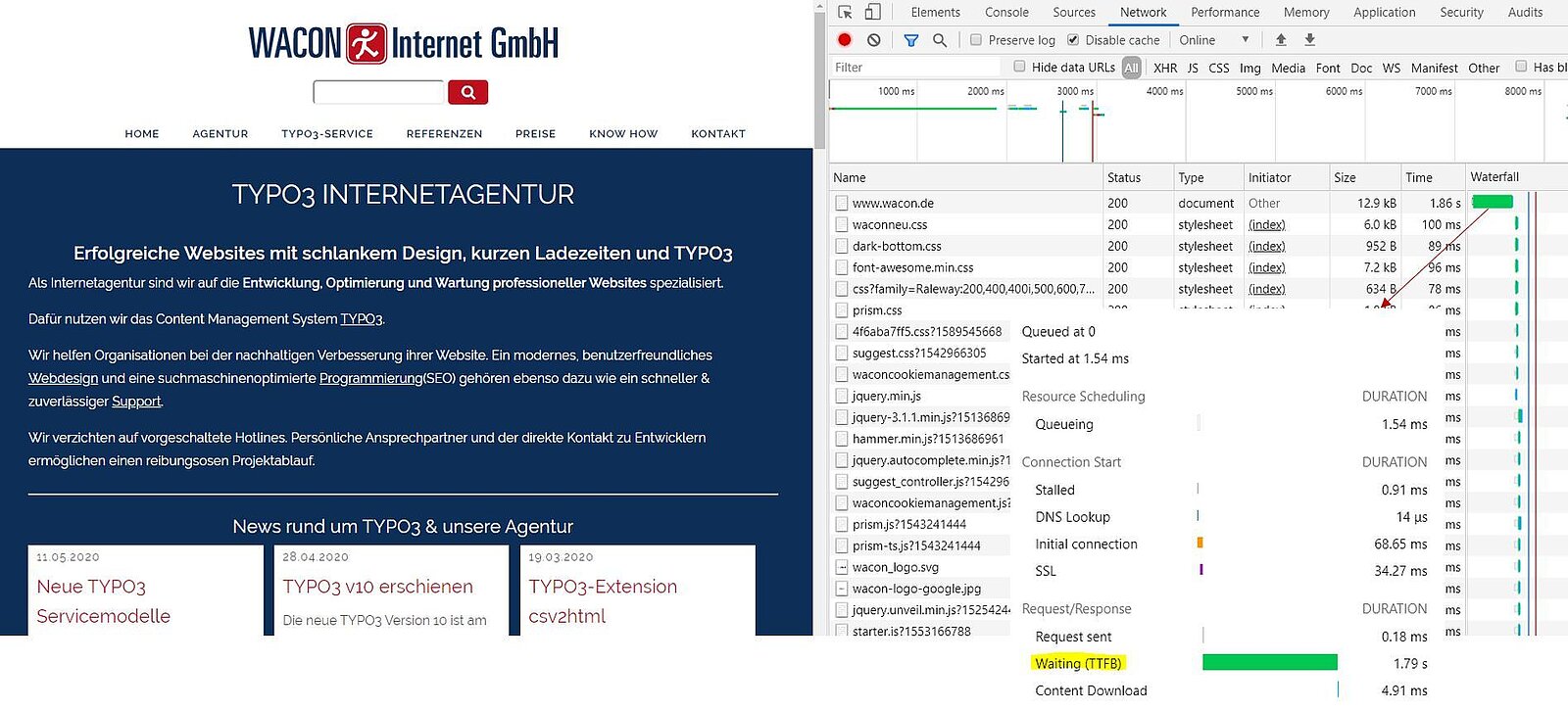Check the Hide data URLs checkbox
The height and width of the screenshot is (711, 1568).
1019,67
